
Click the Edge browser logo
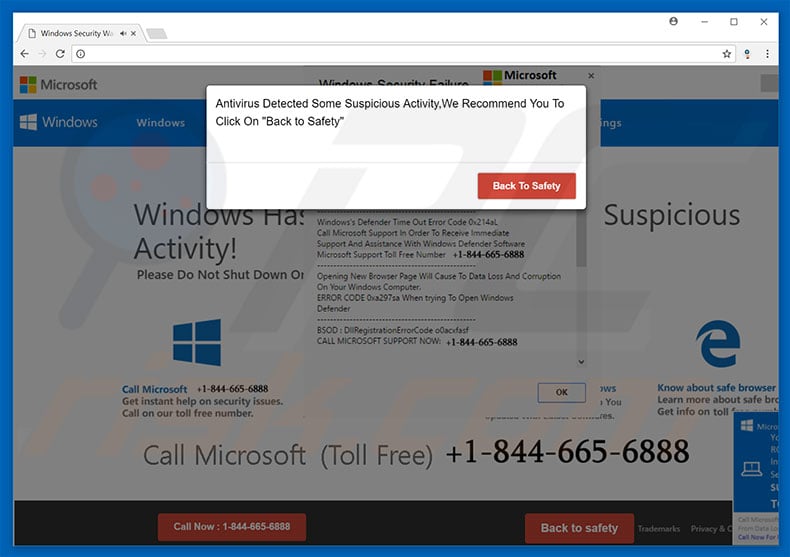718,343
